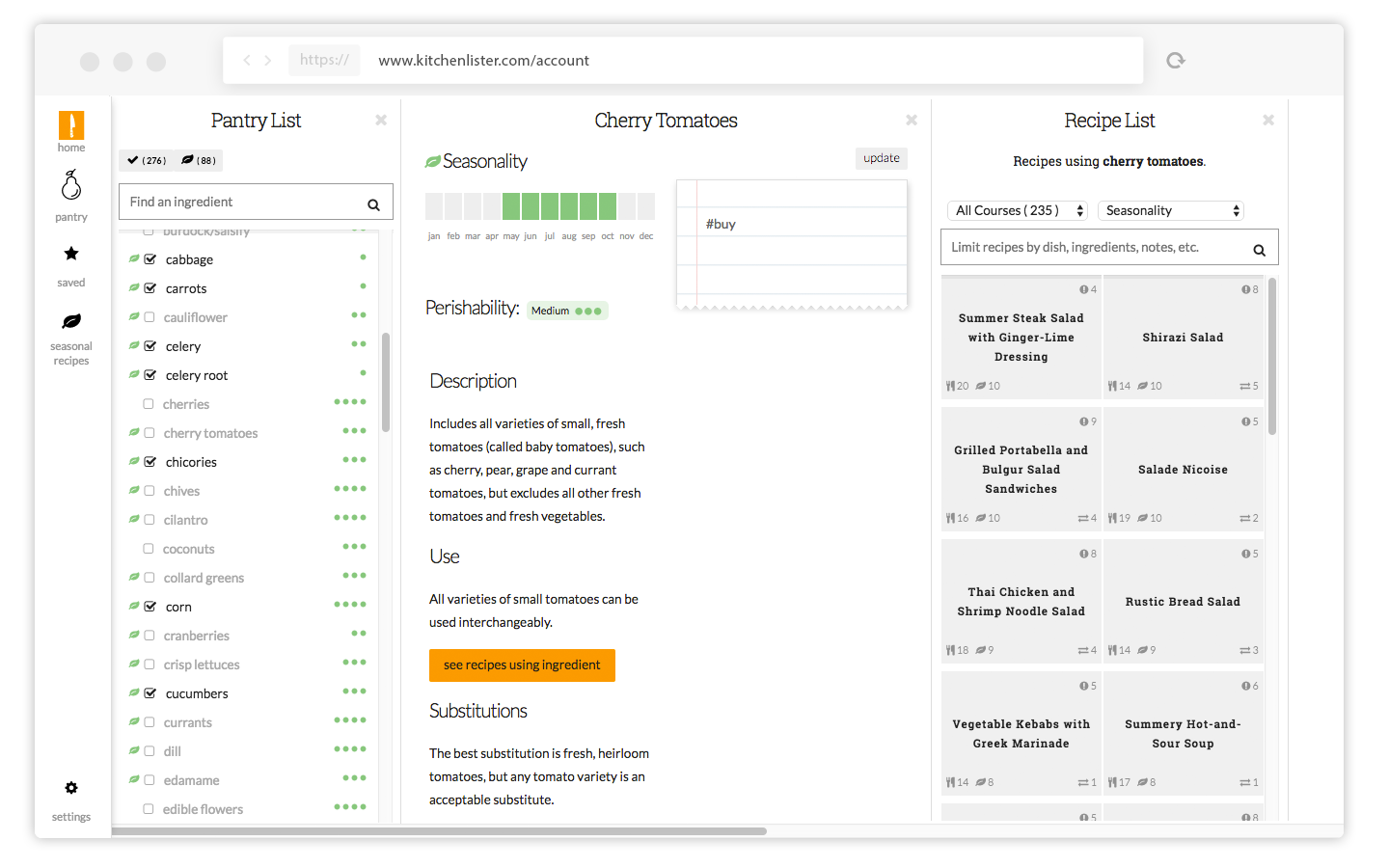Uncheck the chicories checkbox

coord(150,461)
